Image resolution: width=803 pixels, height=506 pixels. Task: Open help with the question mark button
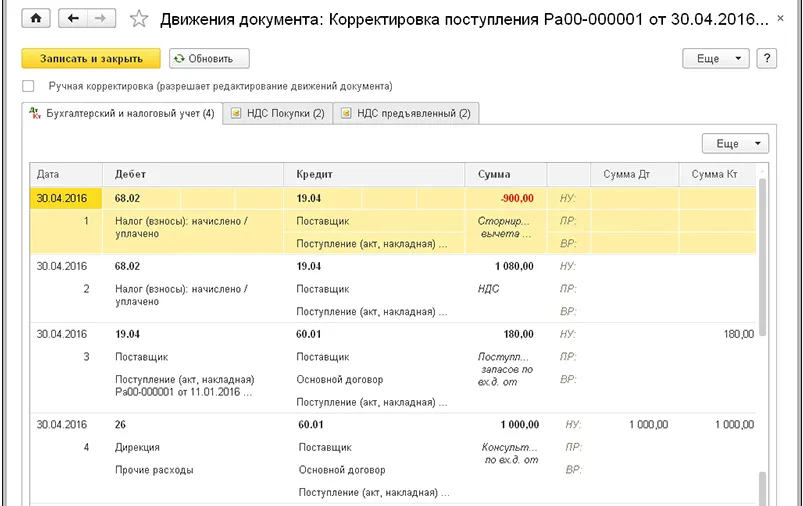pos(767,58)
